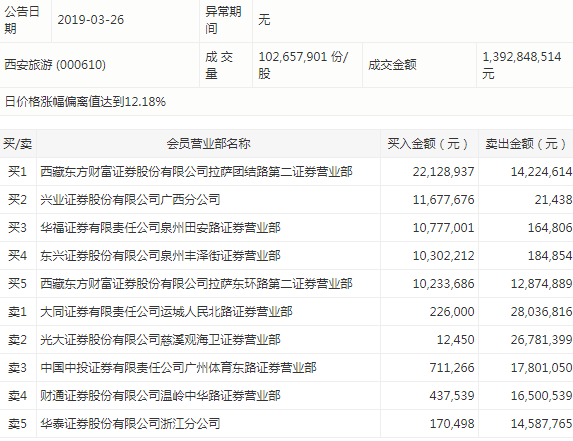The height and width of the screenshot is (441, 573).
Task: Click the 会员营业部名称 column header
Action: 208,144
